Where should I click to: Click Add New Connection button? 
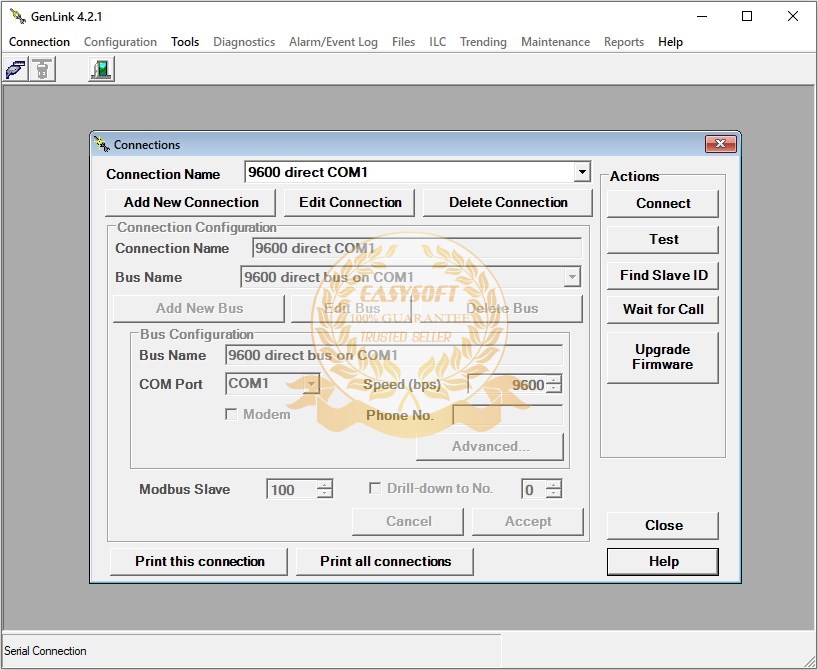pyautogui.click(x=190, y=202)
